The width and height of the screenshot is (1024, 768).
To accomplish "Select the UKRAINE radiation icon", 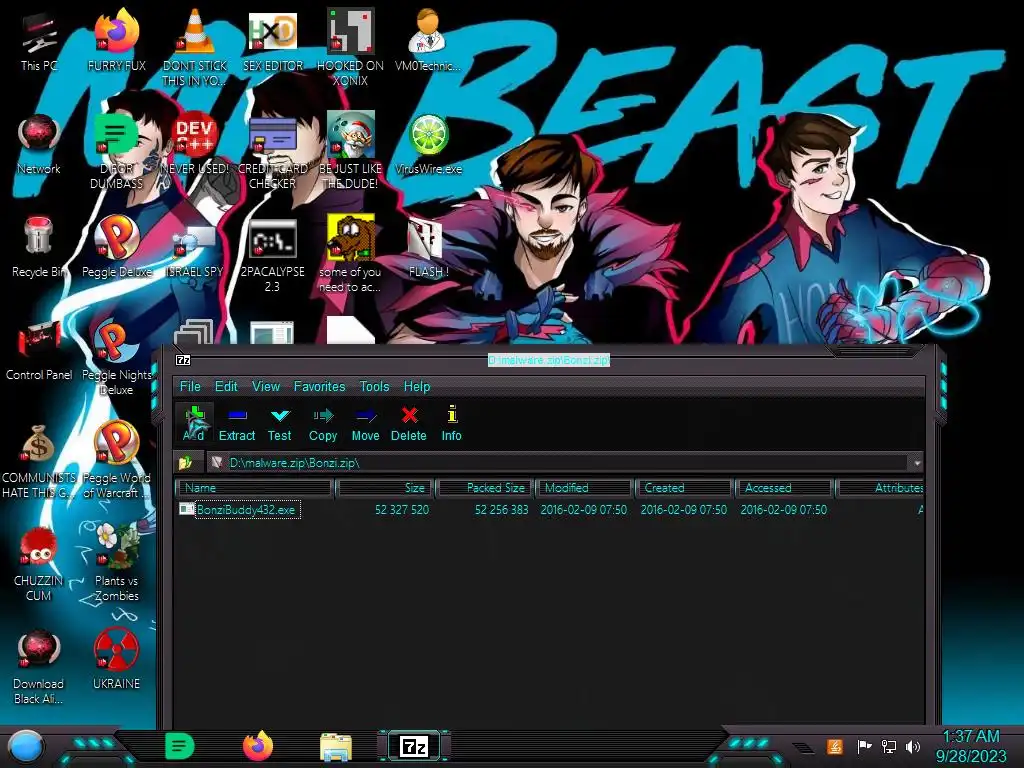I will pyautogui.click(x=117, y=660).
